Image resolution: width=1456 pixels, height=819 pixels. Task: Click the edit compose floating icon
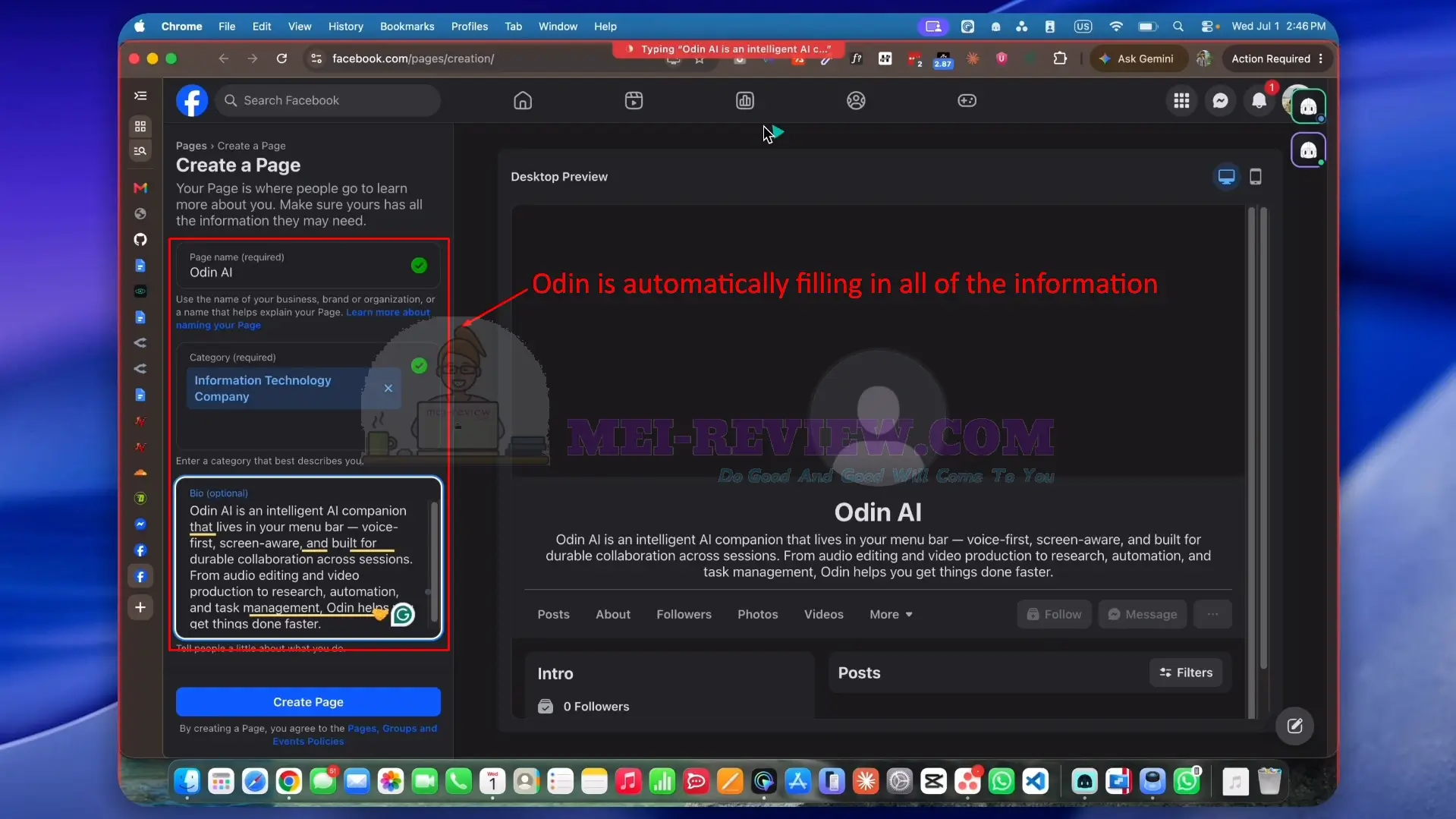tap(1294, 726)
